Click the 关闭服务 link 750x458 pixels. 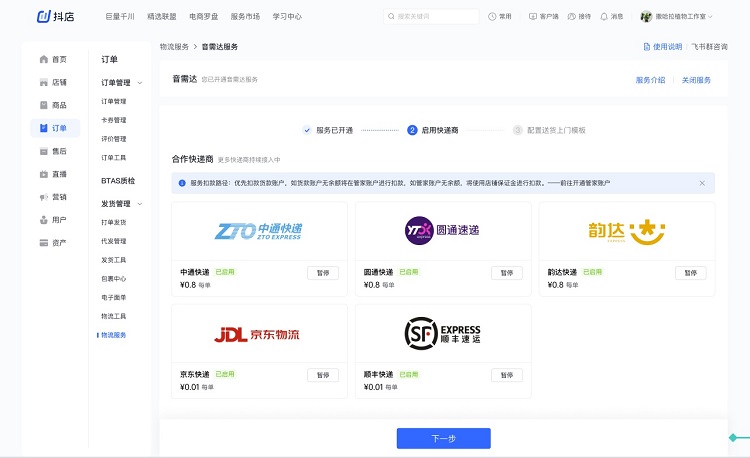tap(696, 80)
